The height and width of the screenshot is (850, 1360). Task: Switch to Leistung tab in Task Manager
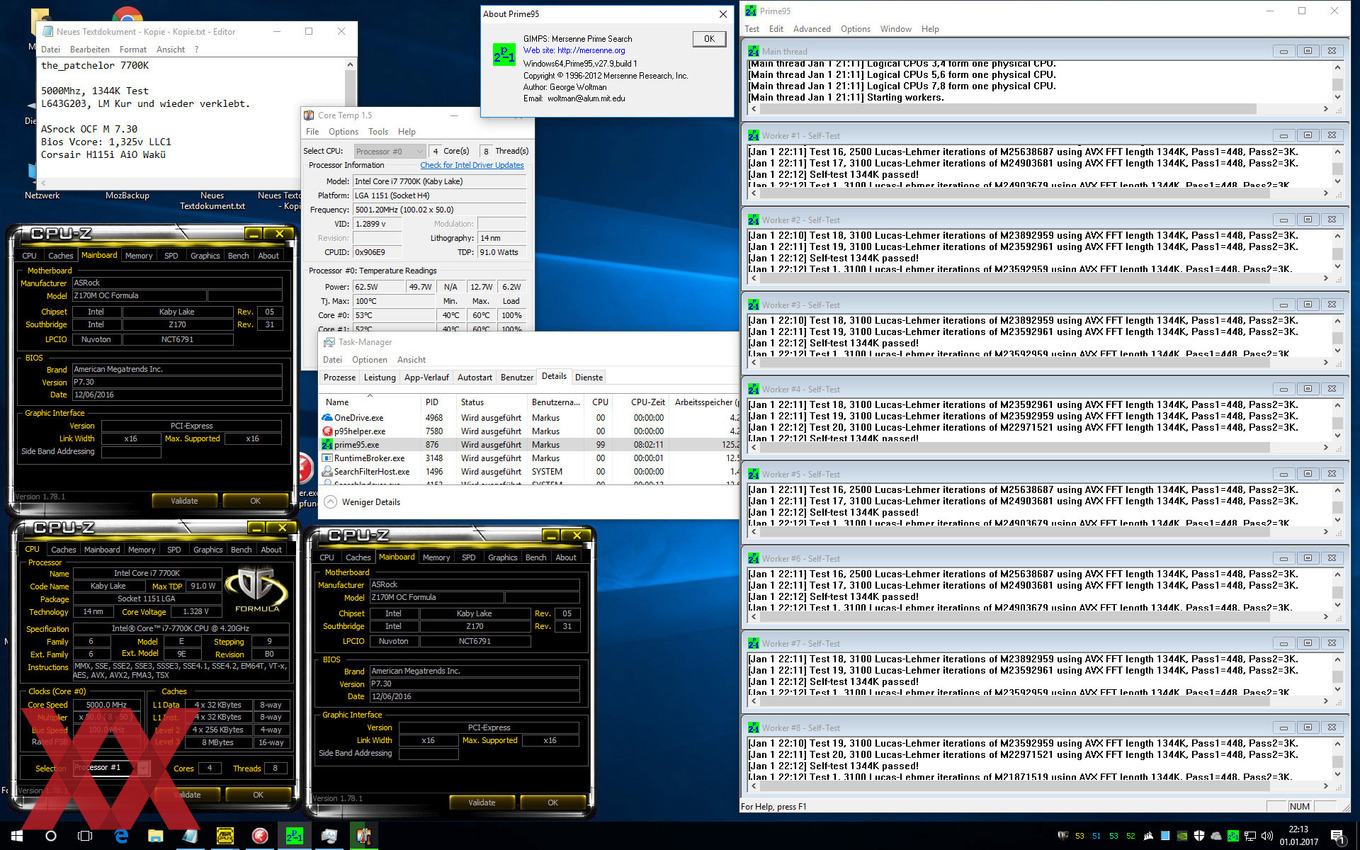click(x=379, y=377)
